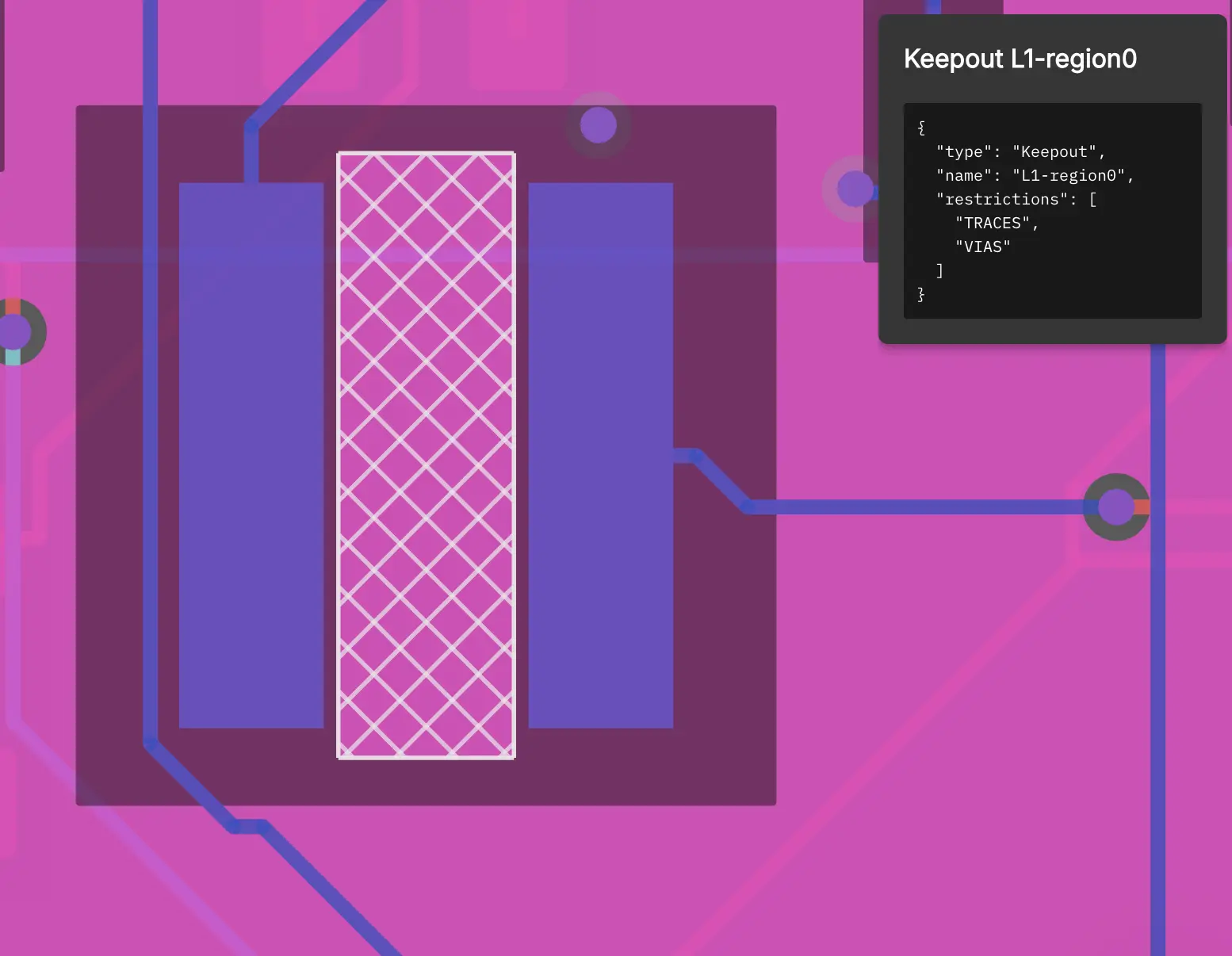Click the trace exiting the right pad's corner
Viewport: 1232px width, 956px height.
[698, 456]
